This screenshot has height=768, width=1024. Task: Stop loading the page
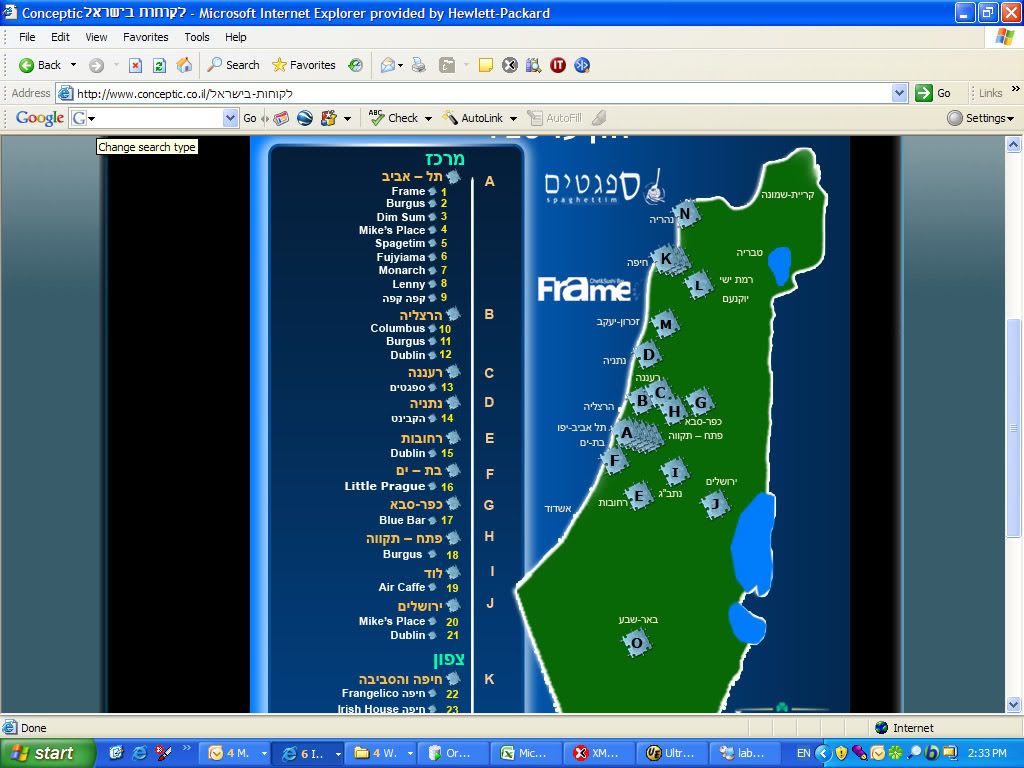pos(135,65)
